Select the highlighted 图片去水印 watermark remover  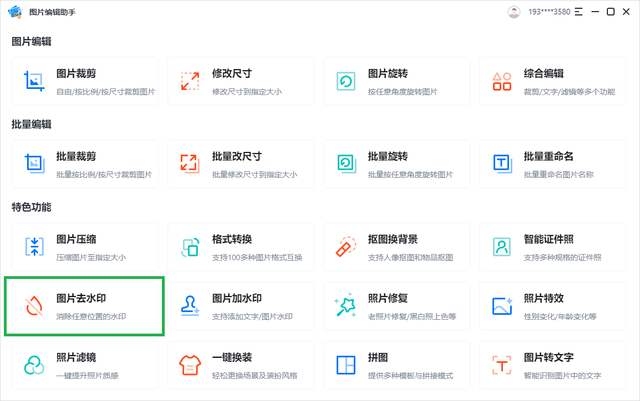pyautogui.click(x=82, y=306)
